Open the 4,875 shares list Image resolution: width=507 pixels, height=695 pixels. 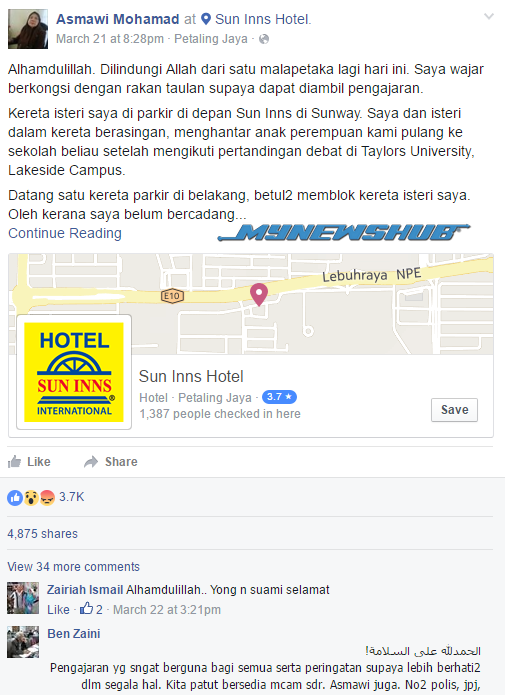[43, 534]
